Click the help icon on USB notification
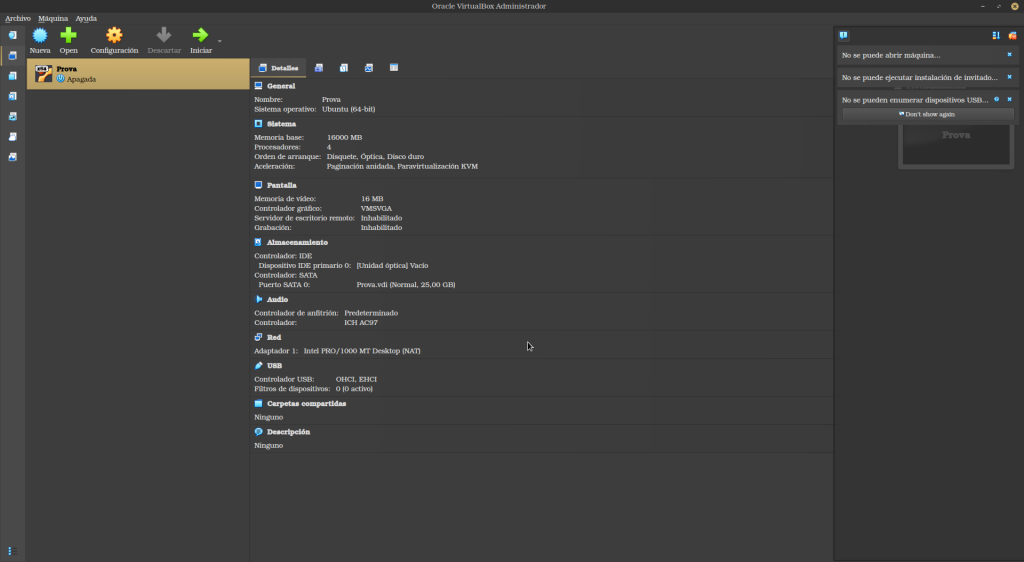 point(996,100)
